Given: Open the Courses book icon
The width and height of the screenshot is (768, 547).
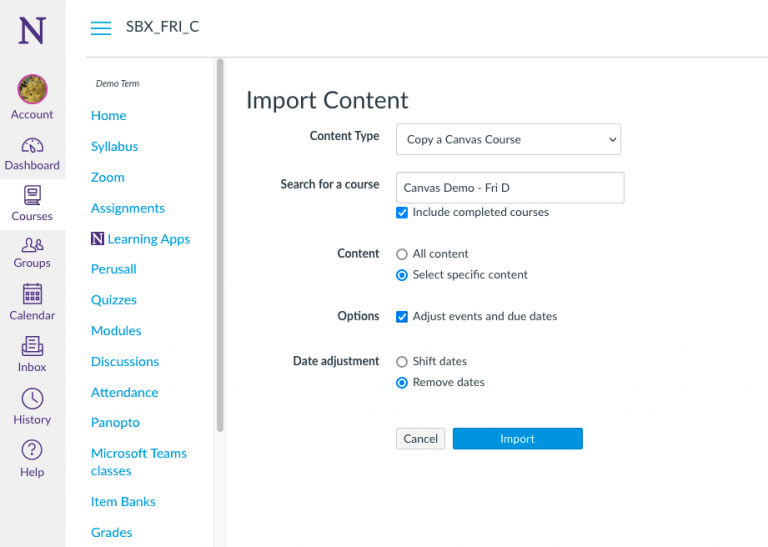Looking at the screenshot, I should 32,195.
